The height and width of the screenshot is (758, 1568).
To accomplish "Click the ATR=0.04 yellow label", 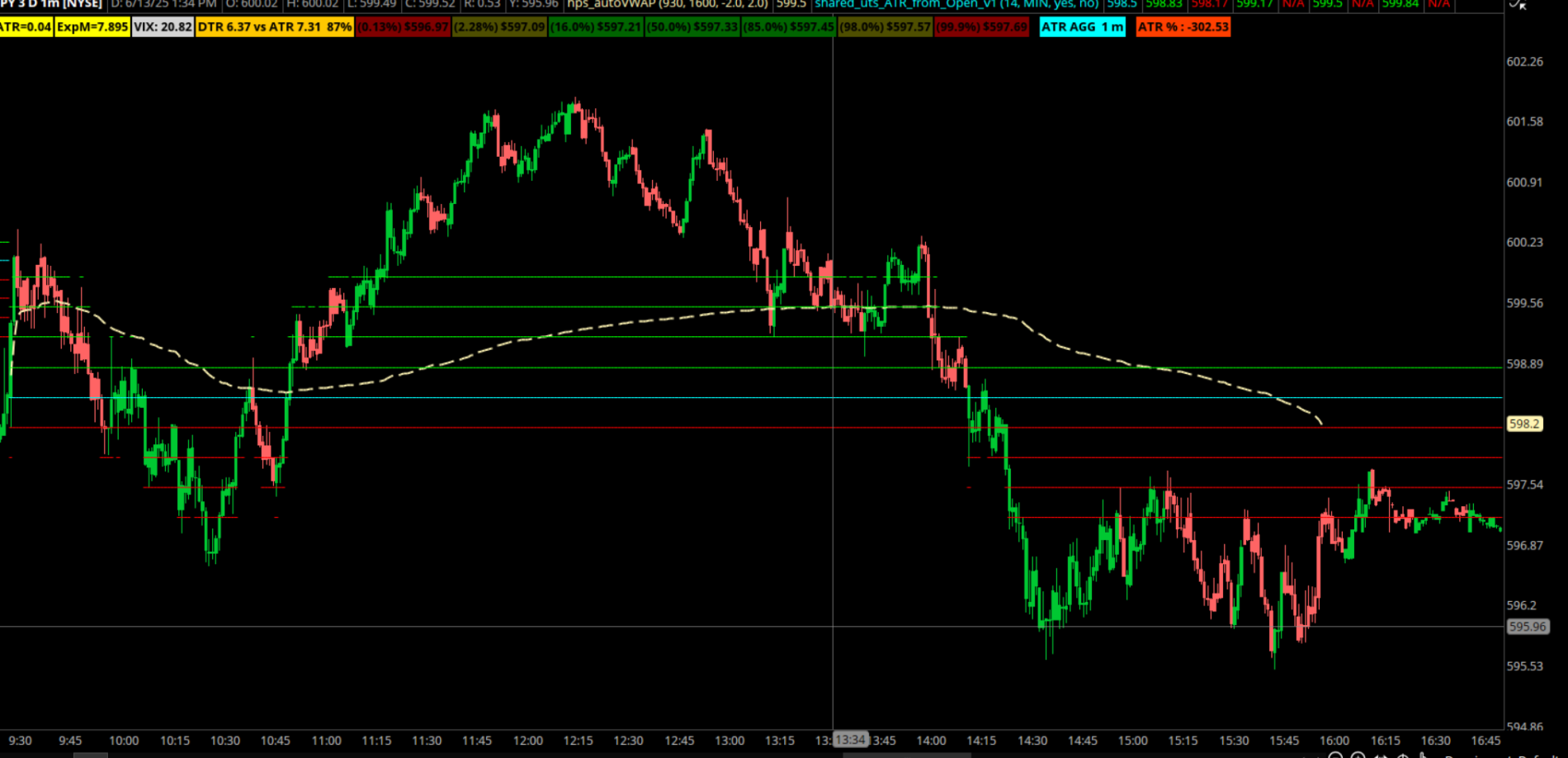I will coord(26,27).
